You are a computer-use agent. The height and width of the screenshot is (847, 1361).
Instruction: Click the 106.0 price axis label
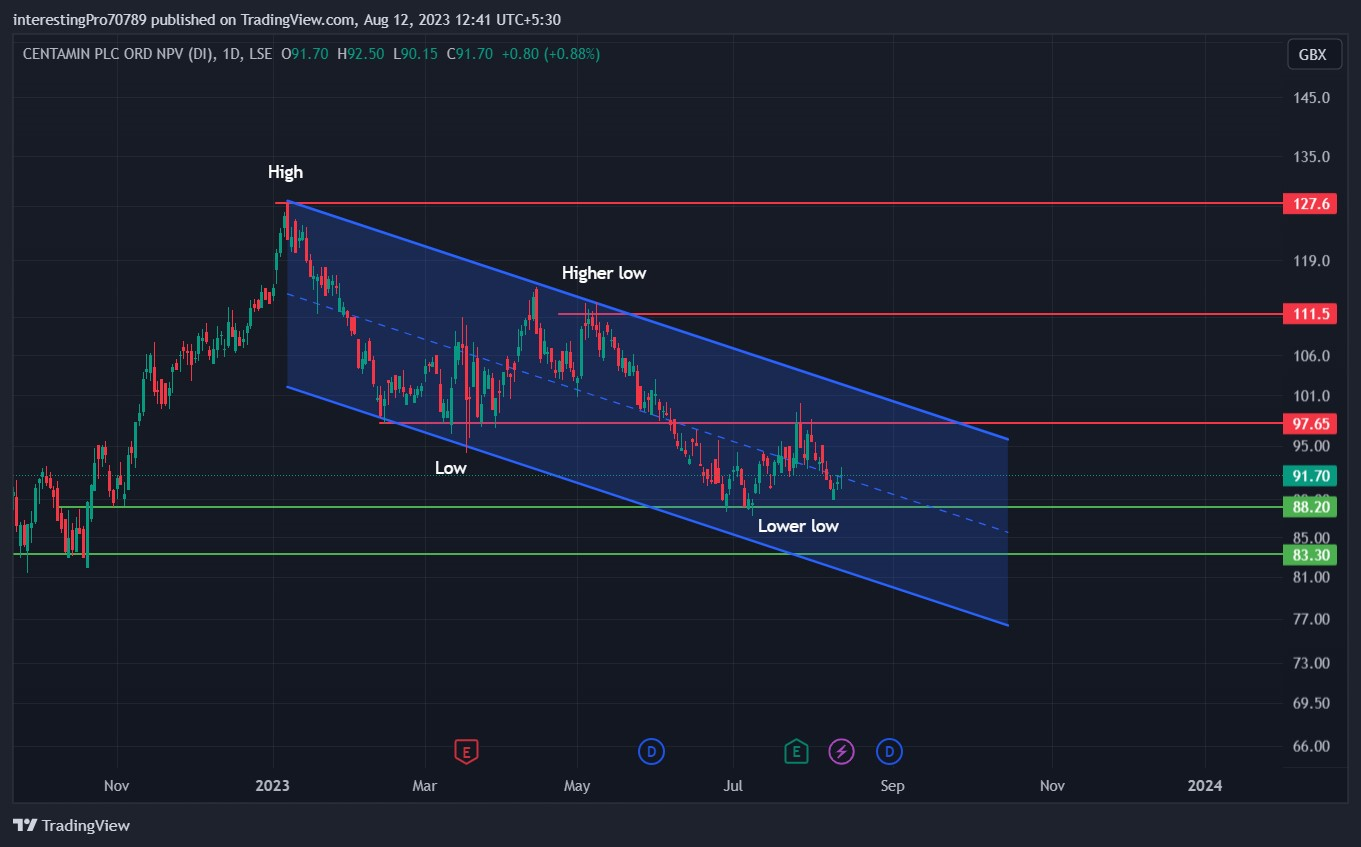tap(1311, 356)
